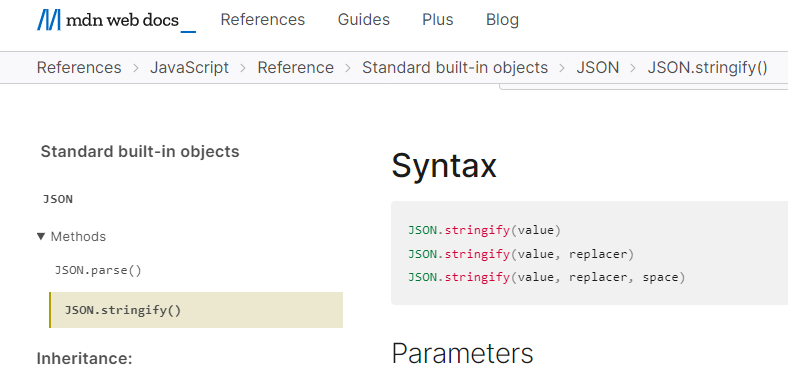Collapse the Methods section triangle

tap(41, 236)
